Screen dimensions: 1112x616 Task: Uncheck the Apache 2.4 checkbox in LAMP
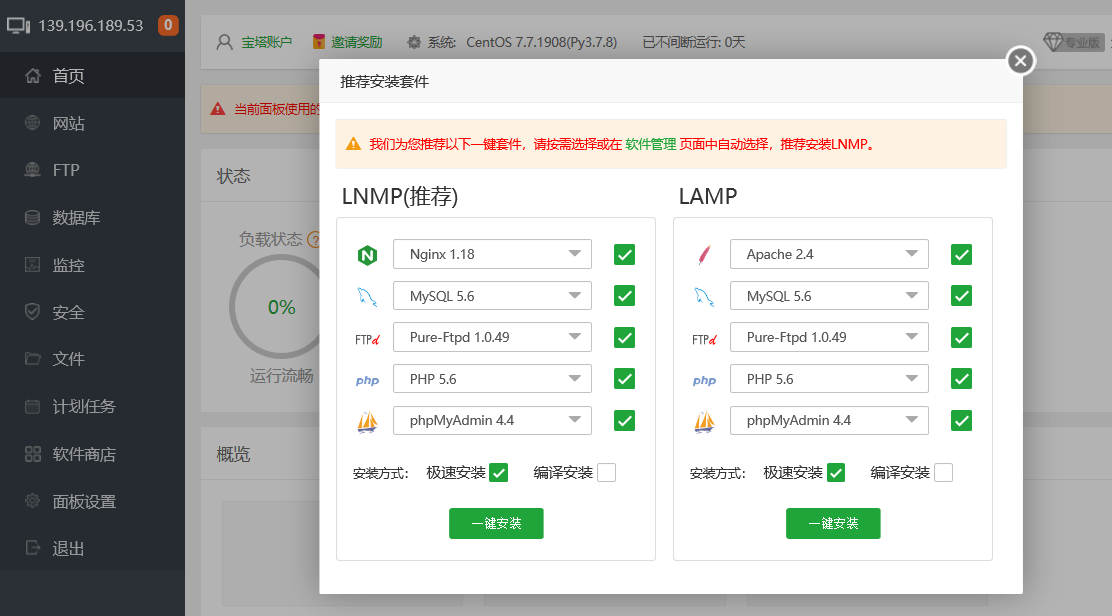(961, 254)
